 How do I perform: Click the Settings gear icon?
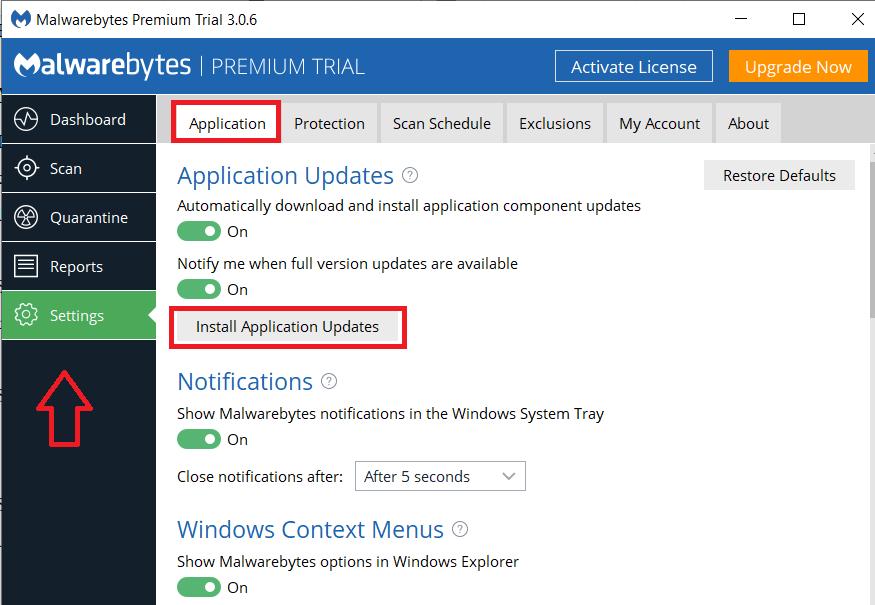(26, 315)
